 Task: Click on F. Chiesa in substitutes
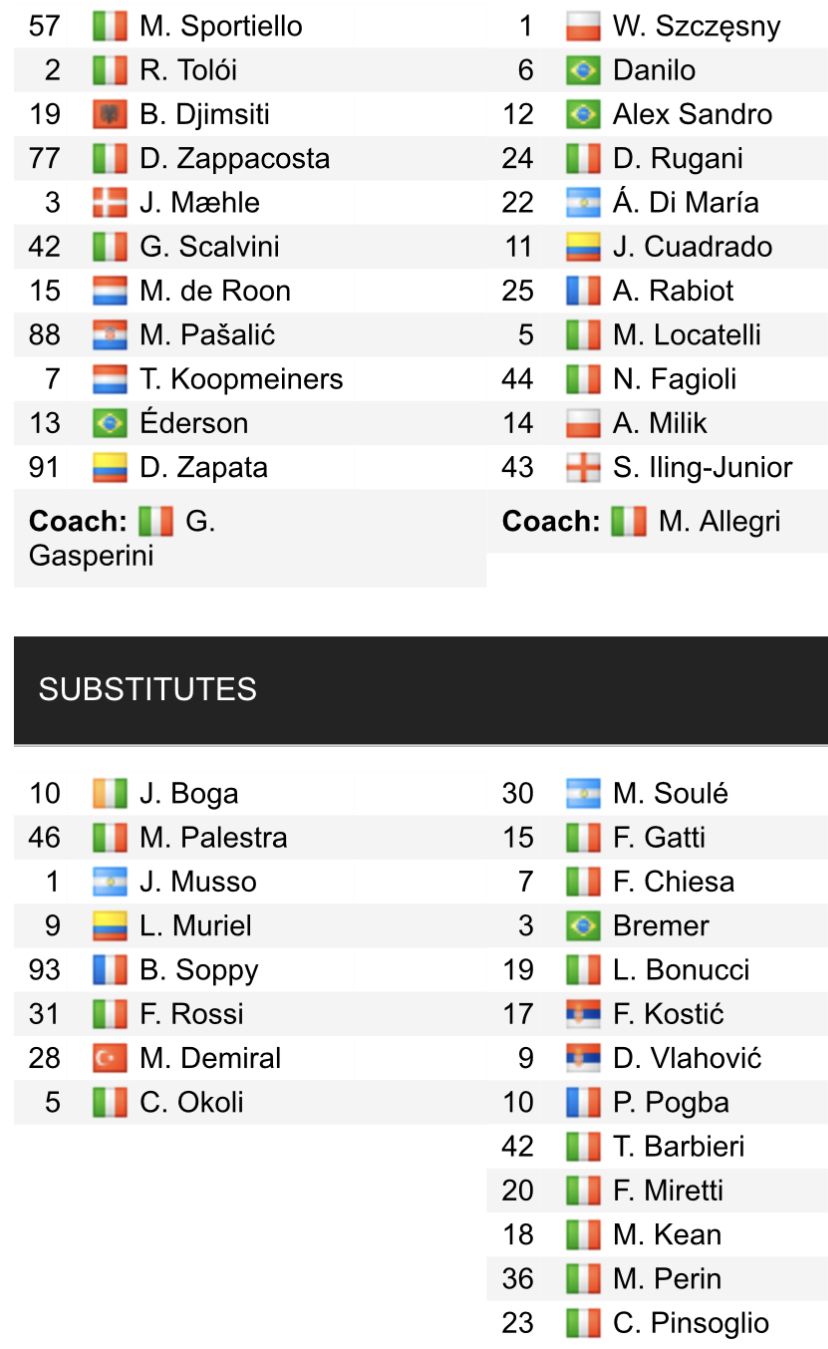[673, 882]
